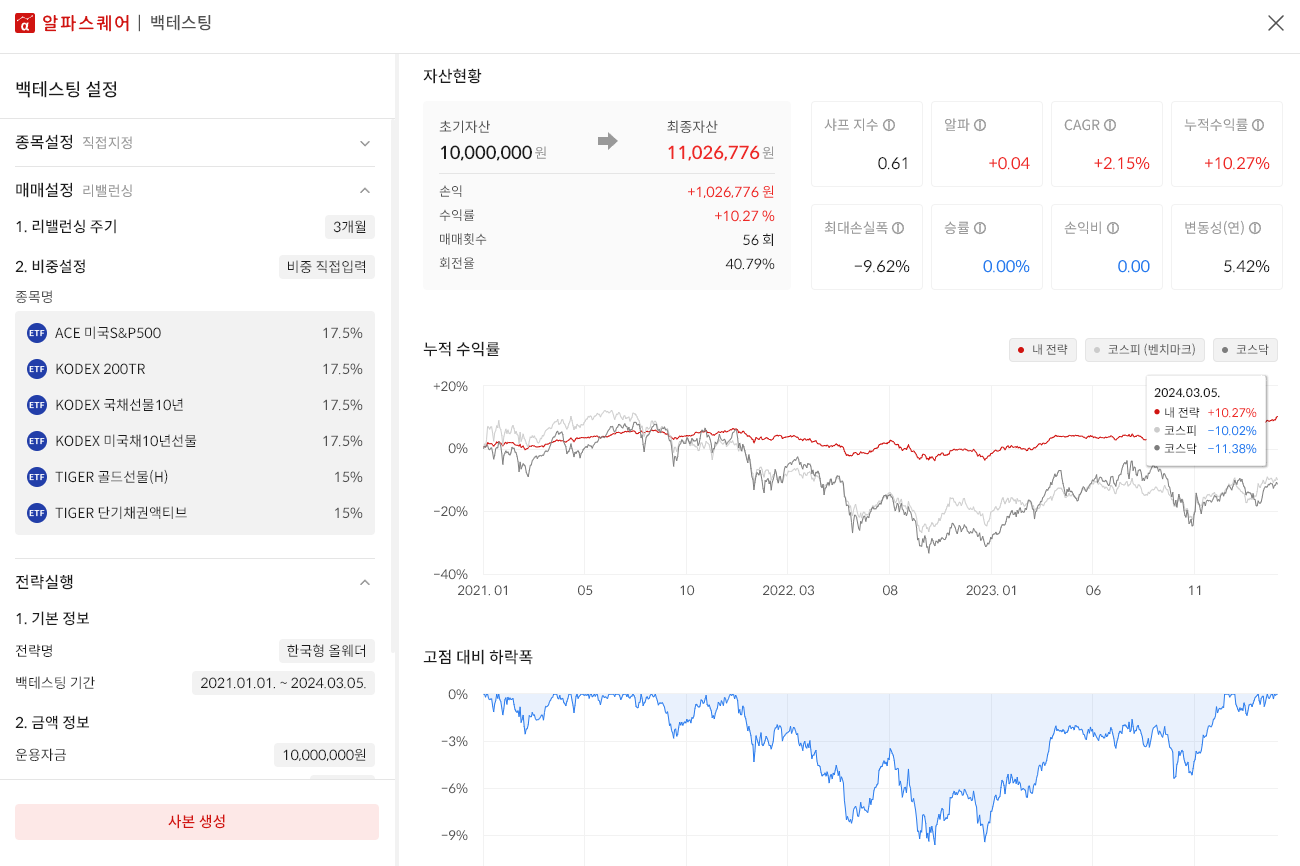Expand the 종목설정 section
Image resolution: width=1300 pixels, height=866 pixels.
365,143
